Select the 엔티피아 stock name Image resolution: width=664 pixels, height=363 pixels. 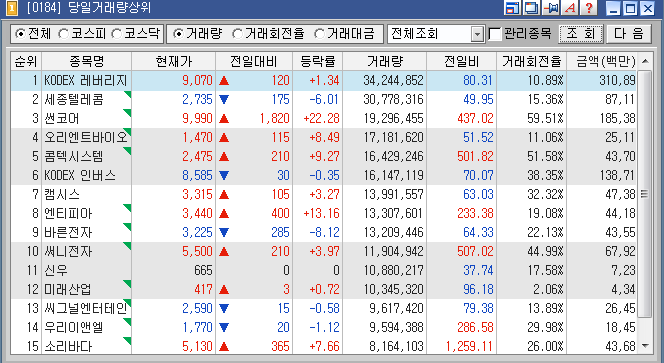(x=68, y=213)
